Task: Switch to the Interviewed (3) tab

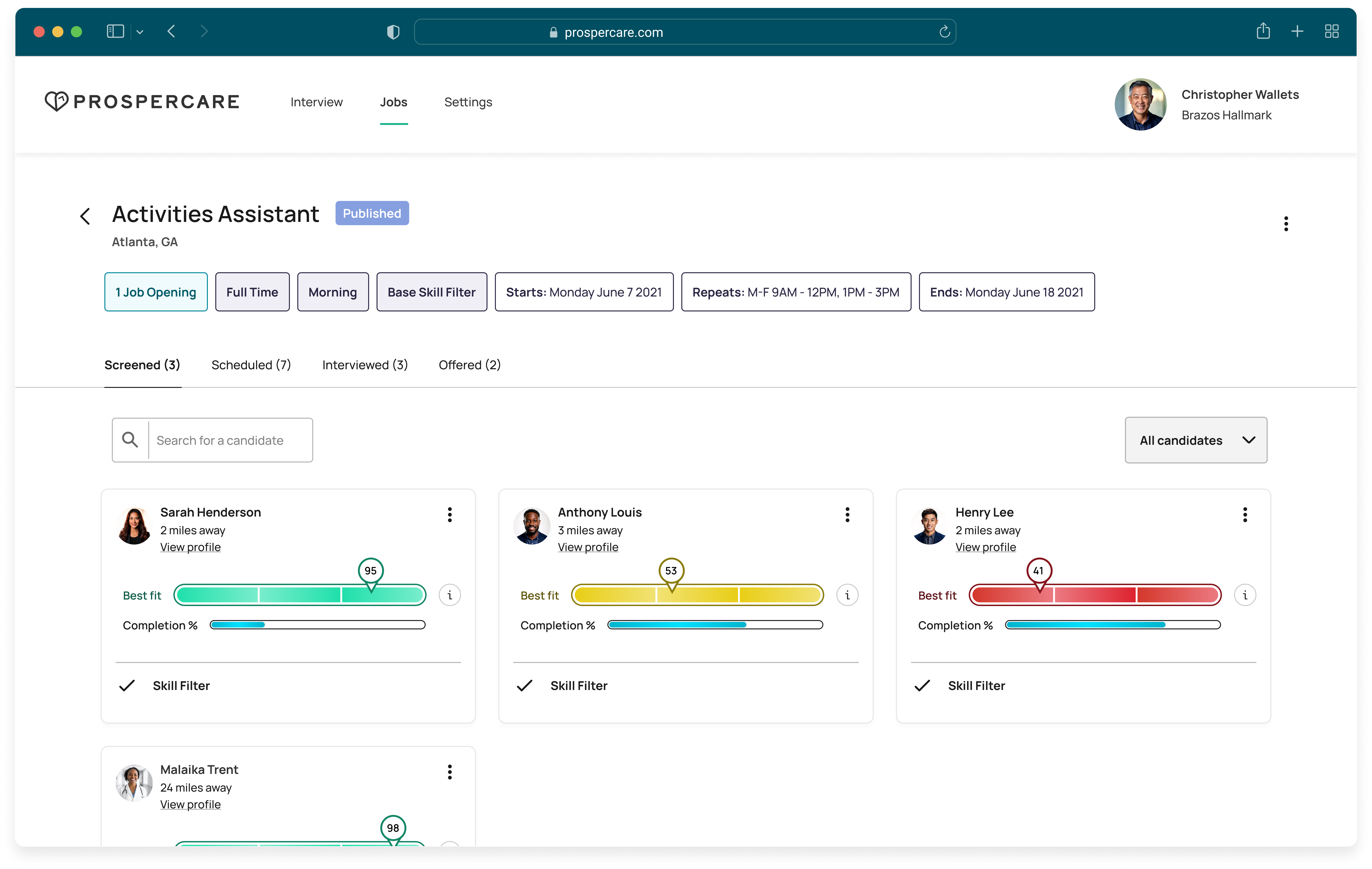Action: (365, 365)
